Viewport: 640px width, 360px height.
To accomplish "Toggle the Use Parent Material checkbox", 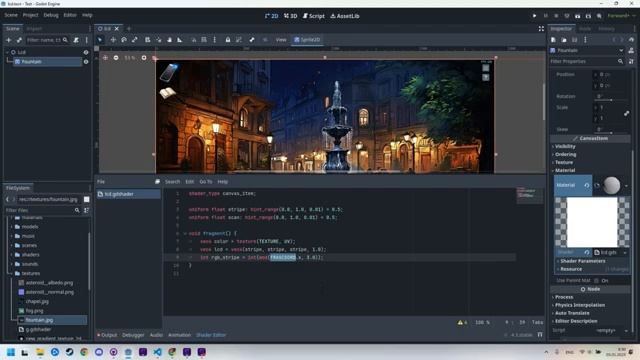I will [597, 281].
